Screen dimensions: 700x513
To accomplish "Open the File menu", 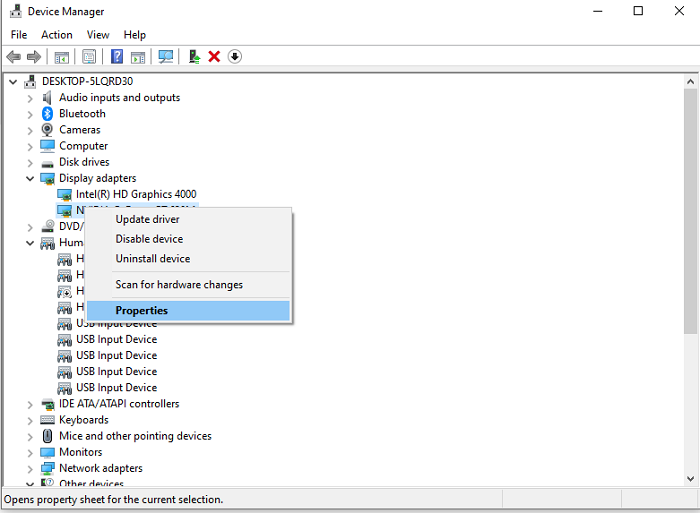I will [19, 35].
